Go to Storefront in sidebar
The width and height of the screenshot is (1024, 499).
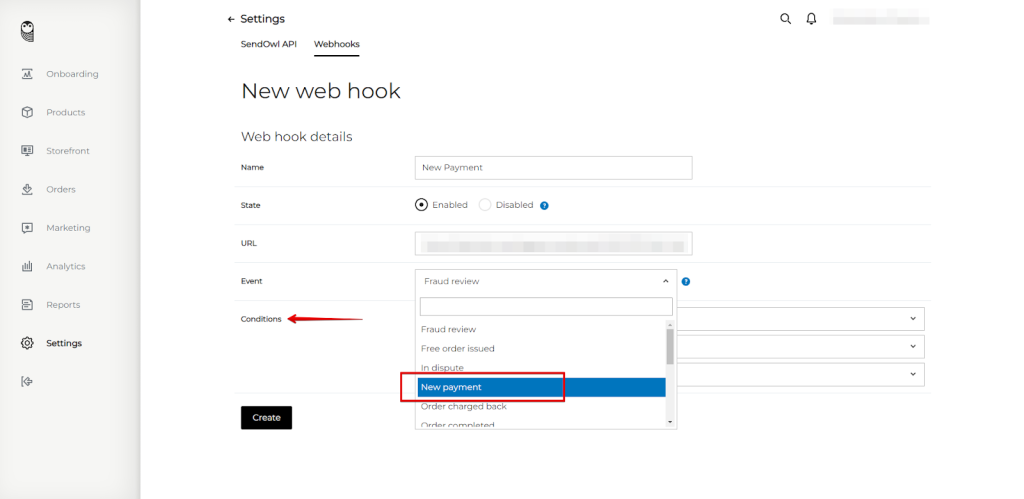(67, 151)
